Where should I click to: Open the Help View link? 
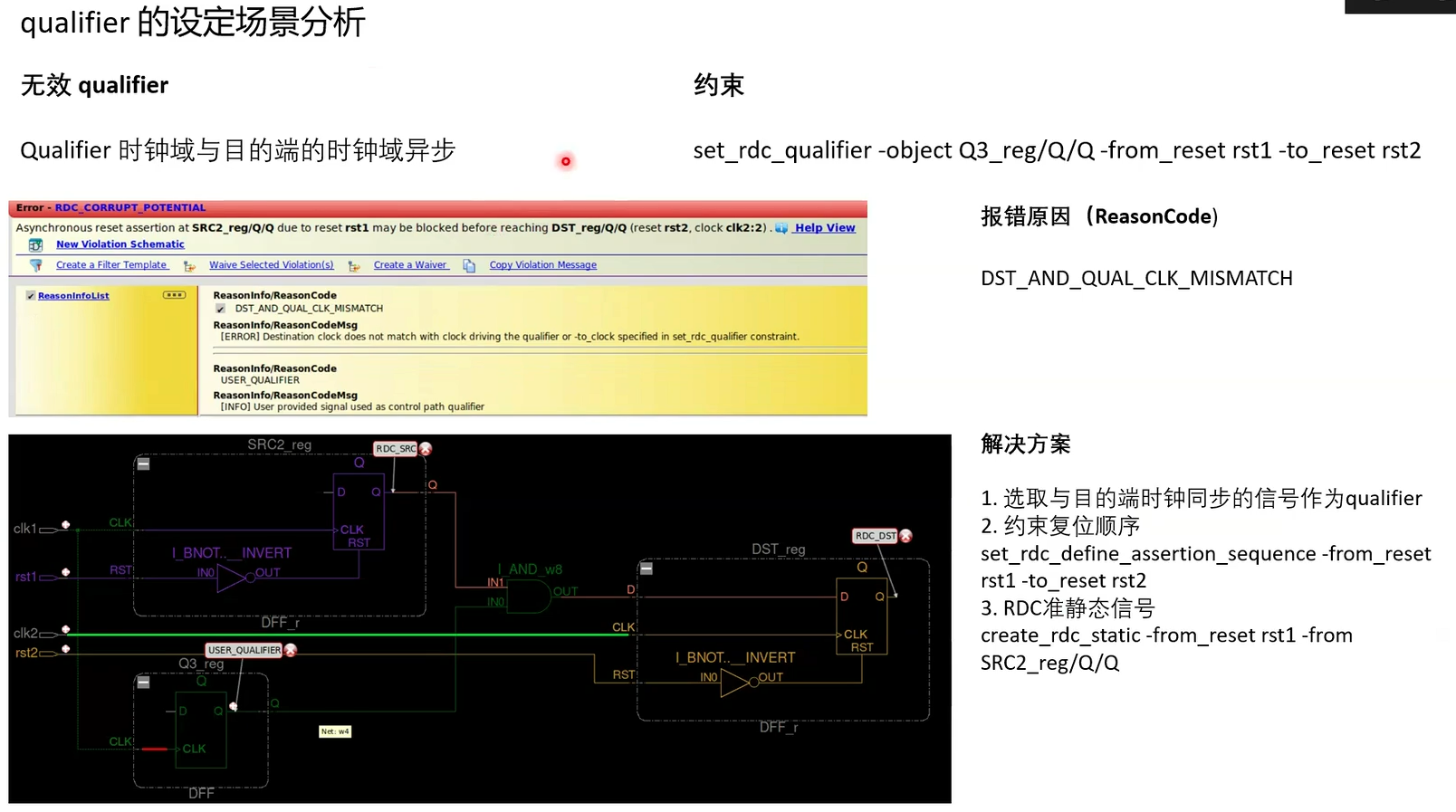click(x=825, y=228)
